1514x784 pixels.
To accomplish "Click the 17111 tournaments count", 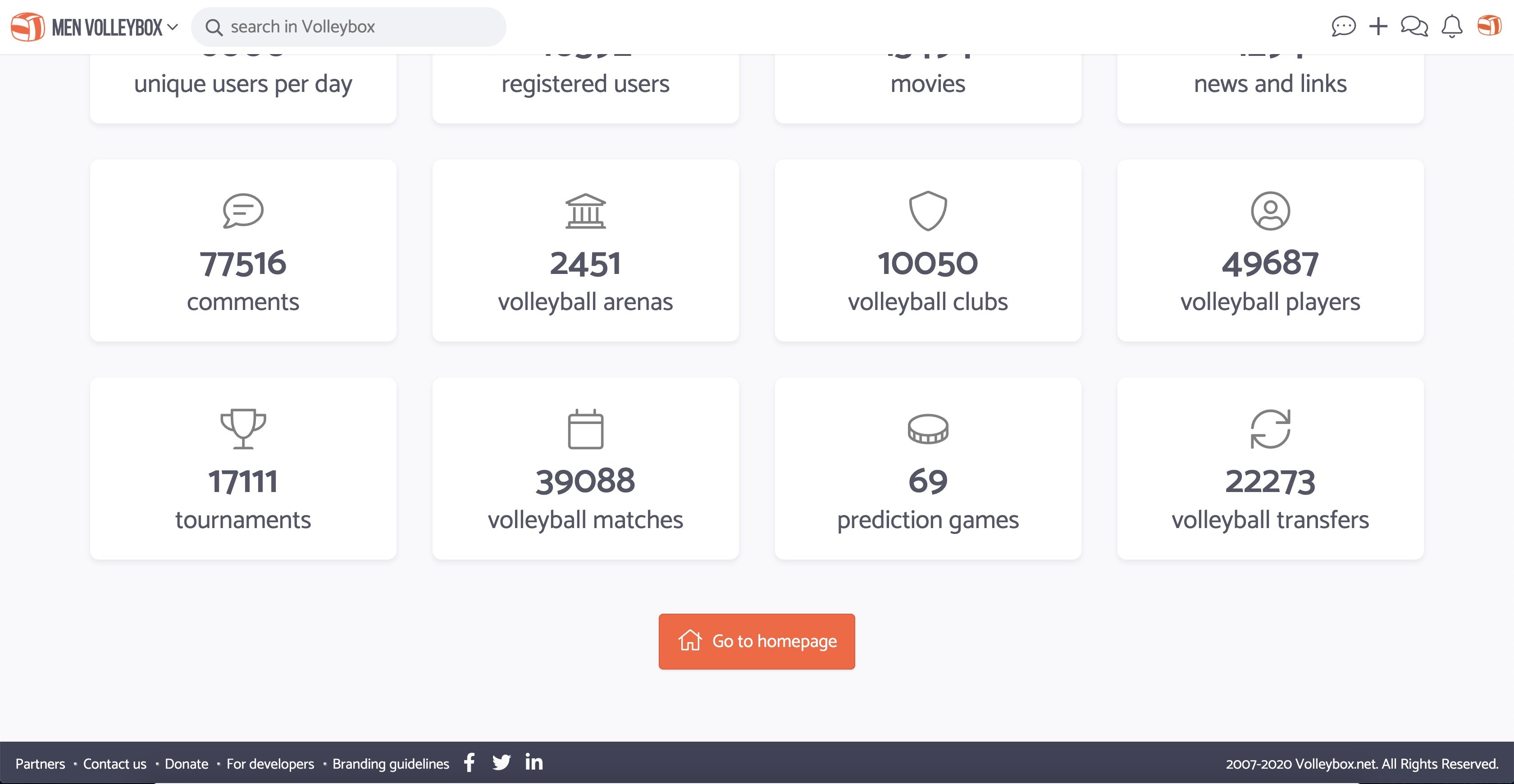I will pyautogui.click(x=243, y=481).
